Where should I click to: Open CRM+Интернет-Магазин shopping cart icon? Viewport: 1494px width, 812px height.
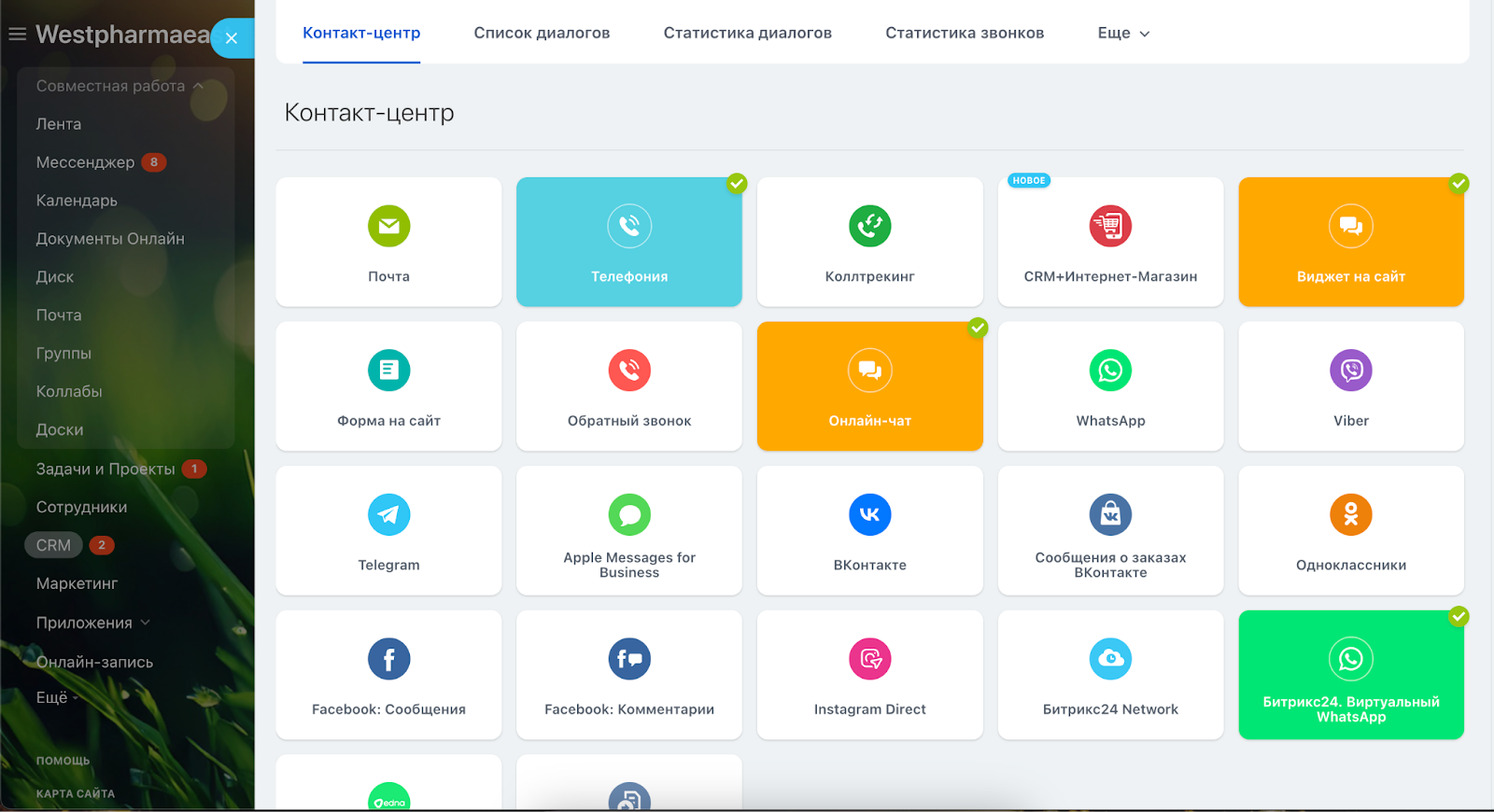pyautogui.click(x=1110, y=226)
